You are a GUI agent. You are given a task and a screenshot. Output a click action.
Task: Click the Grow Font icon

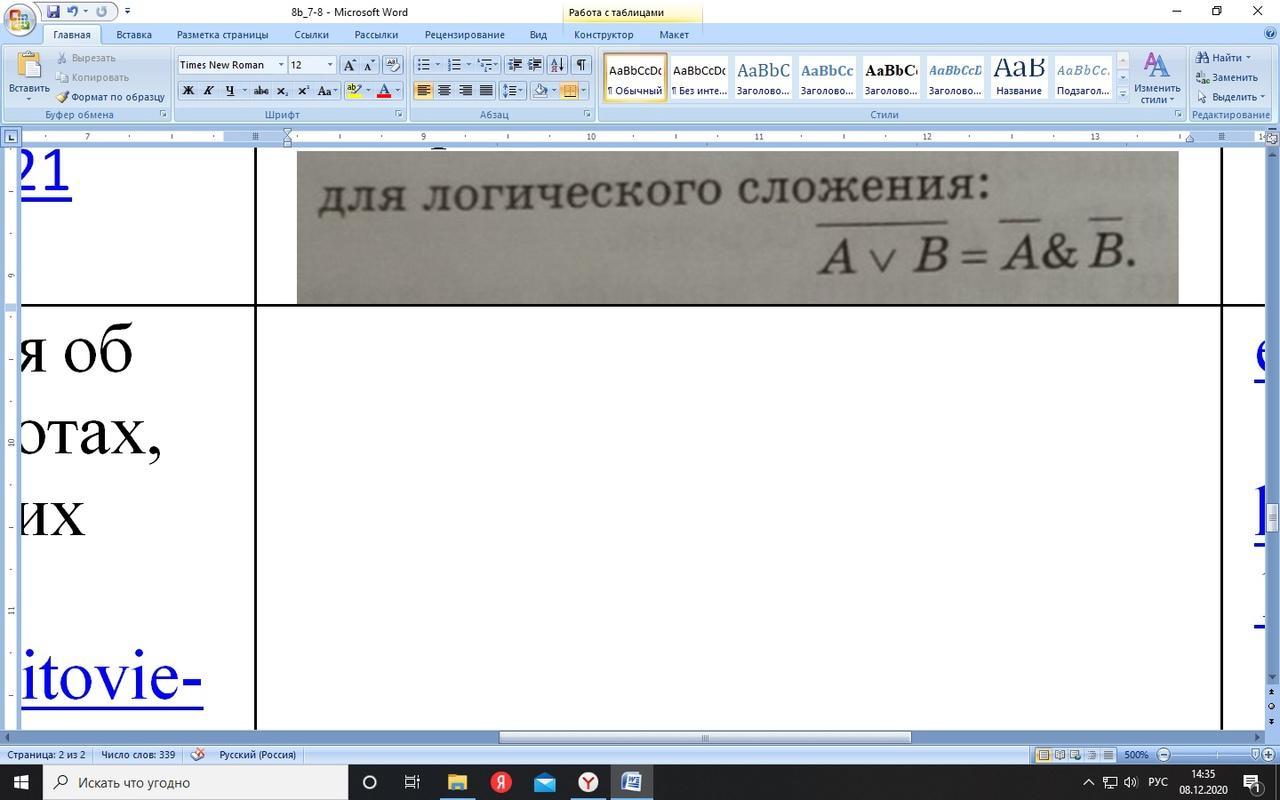[349, 65]
